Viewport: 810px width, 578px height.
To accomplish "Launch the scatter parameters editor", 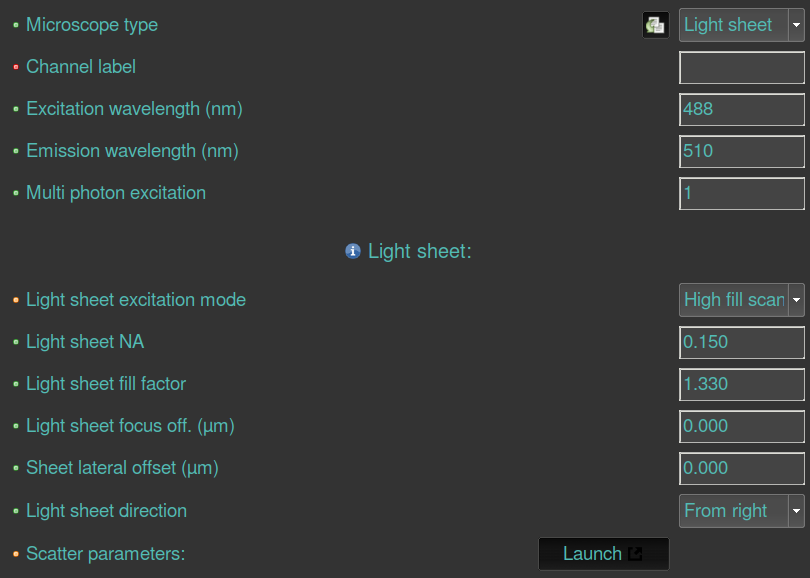I will click(603, 553).
